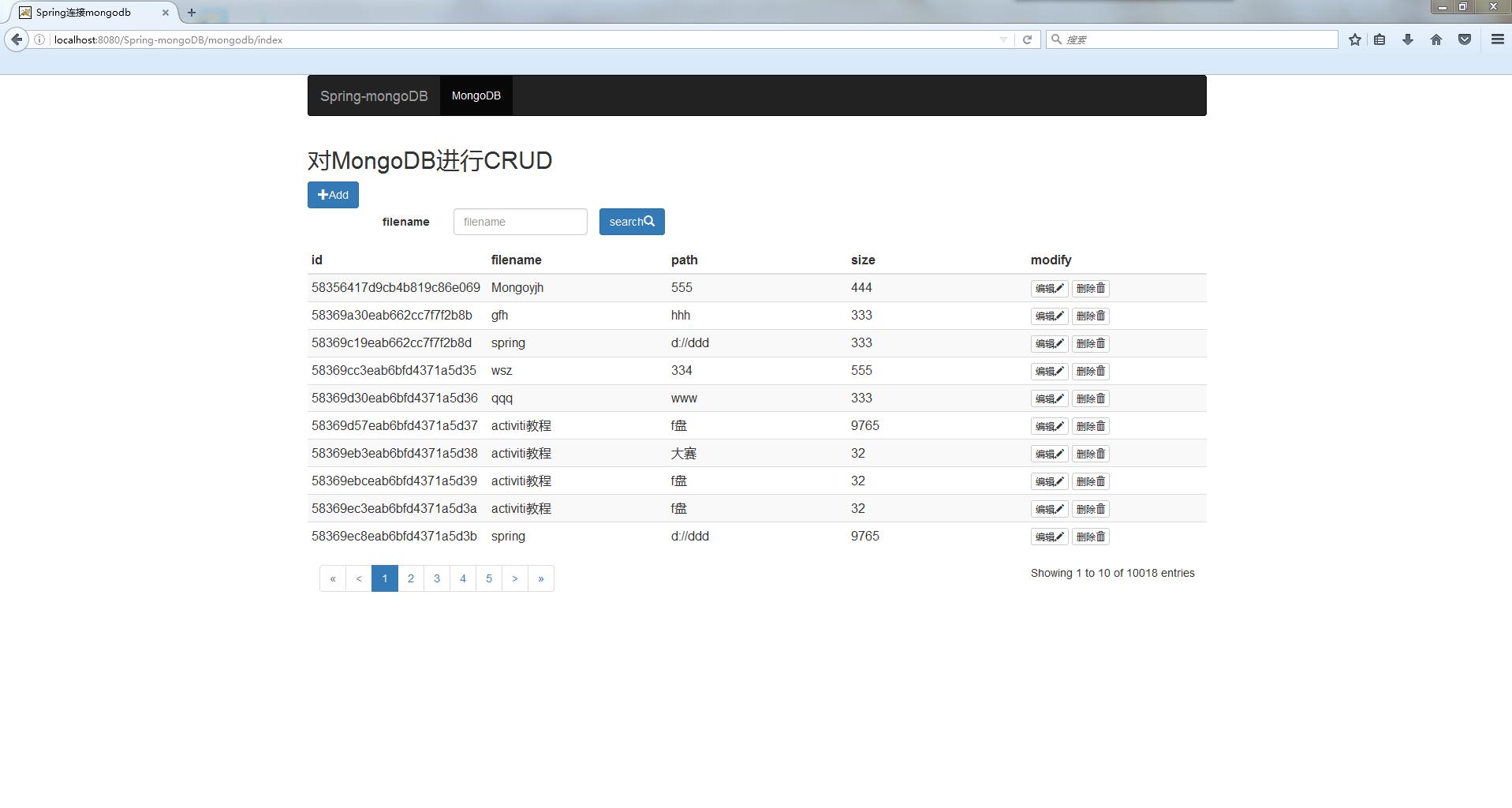The image size is (1512, 808).
Task: Click the 对MongoDB进行CRUD heading
Action: (x=430, y=161)
